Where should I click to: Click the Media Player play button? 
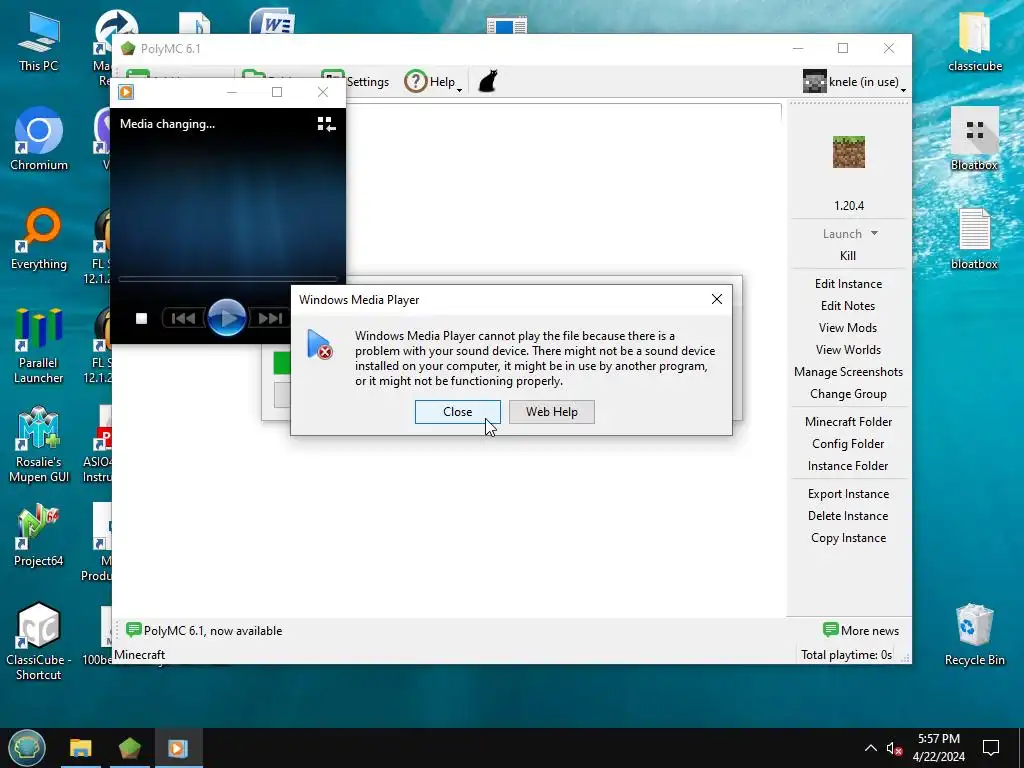[x=227, y=318]
